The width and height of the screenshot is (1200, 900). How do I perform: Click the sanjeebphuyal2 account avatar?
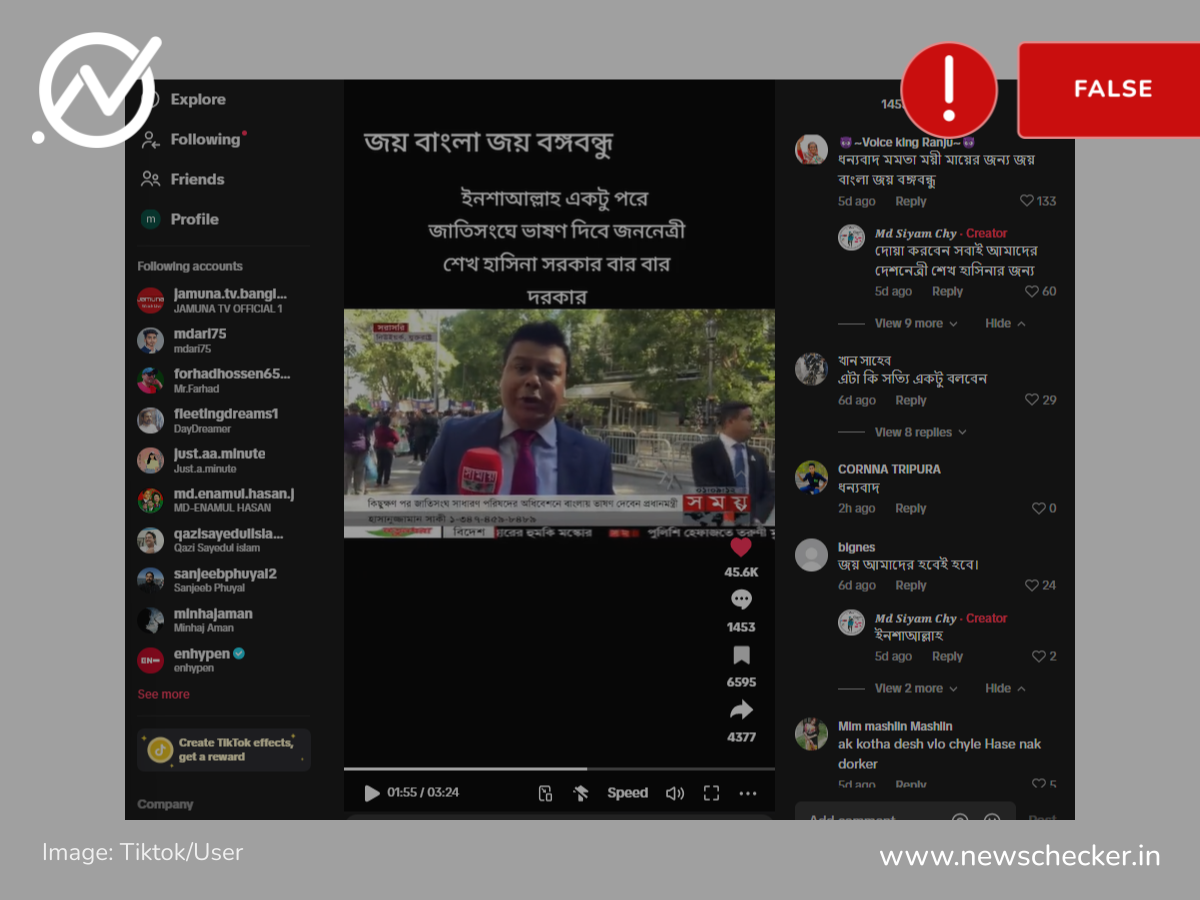click(x=150, y=580)
